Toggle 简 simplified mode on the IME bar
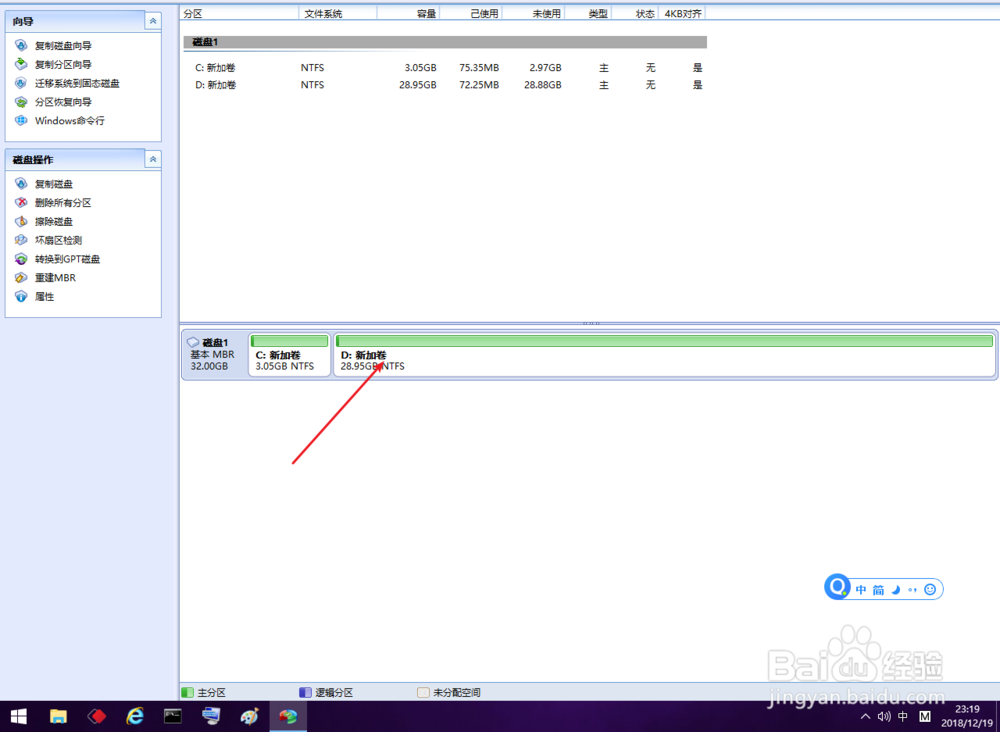This screenshot has width=1000, height=732. point(879,590)
